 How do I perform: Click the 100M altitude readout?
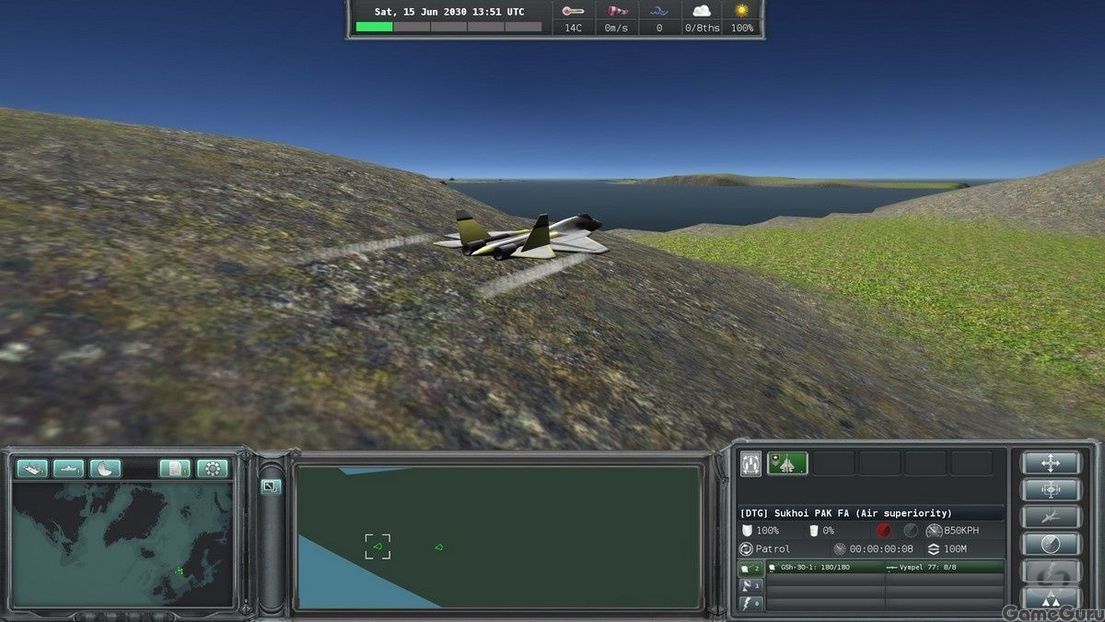(955, 549)
